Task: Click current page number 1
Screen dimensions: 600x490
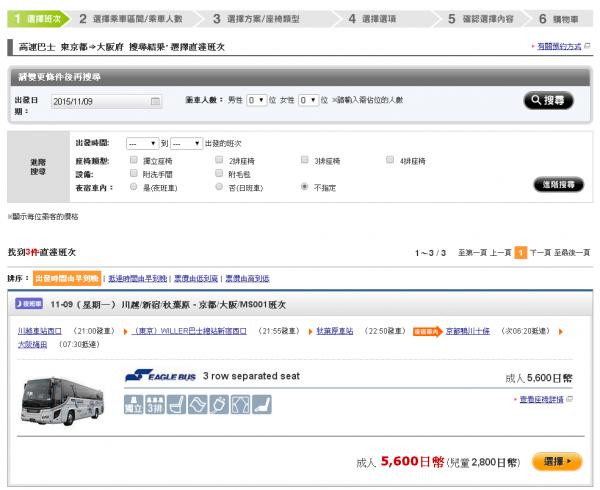Action: (x=521, y=252)
